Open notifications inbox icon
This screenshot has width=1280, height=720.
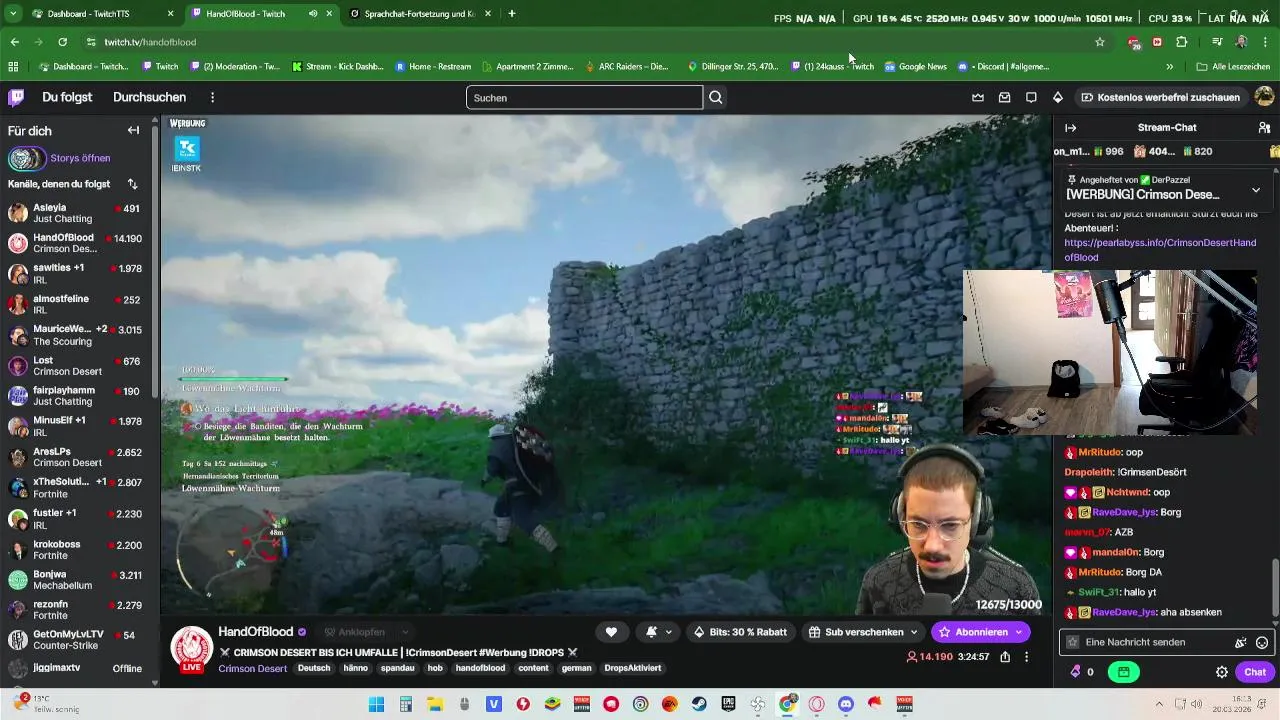(1004, 97)
